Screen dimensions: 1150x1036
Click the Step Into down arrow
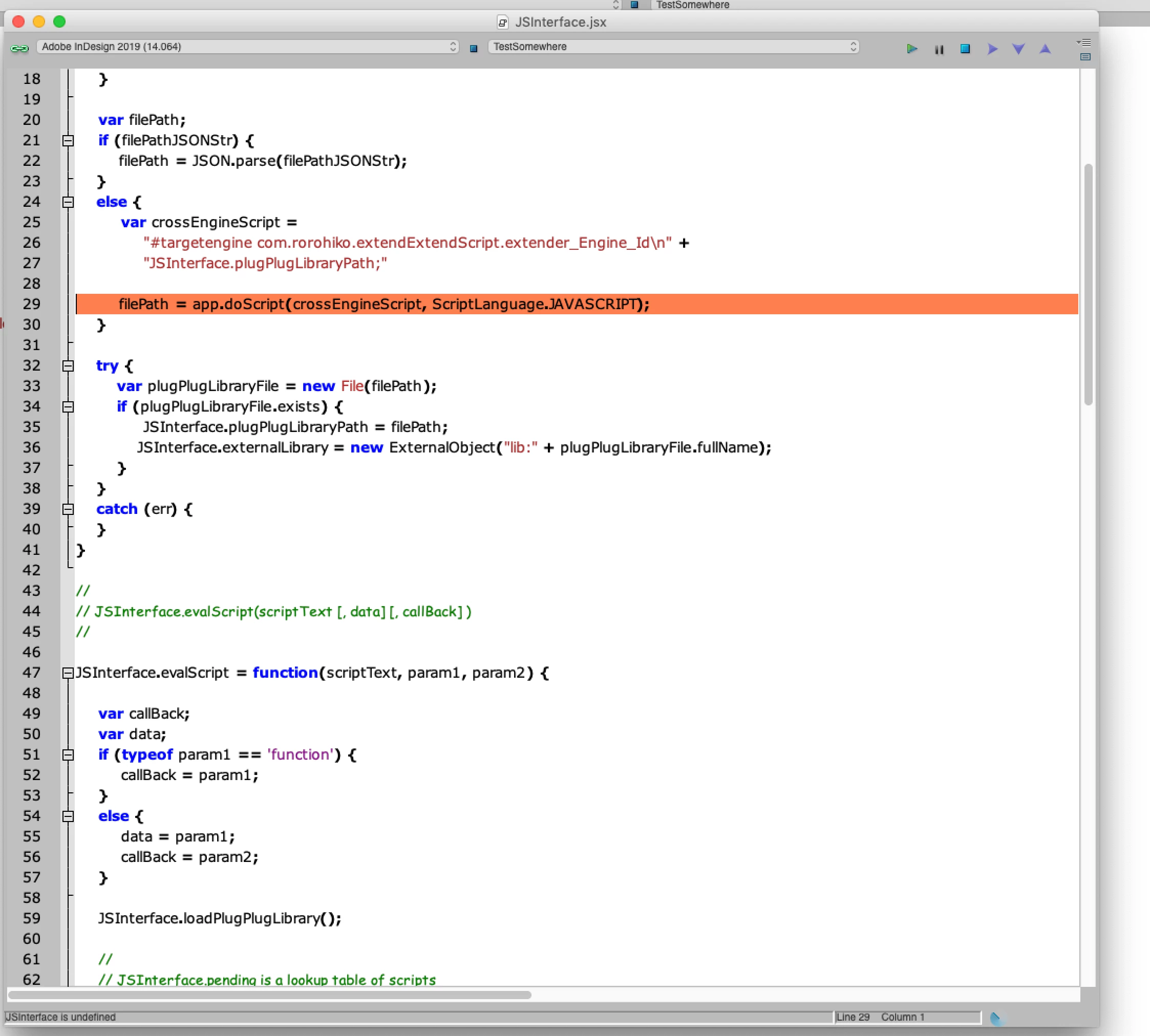[1018, 49]
